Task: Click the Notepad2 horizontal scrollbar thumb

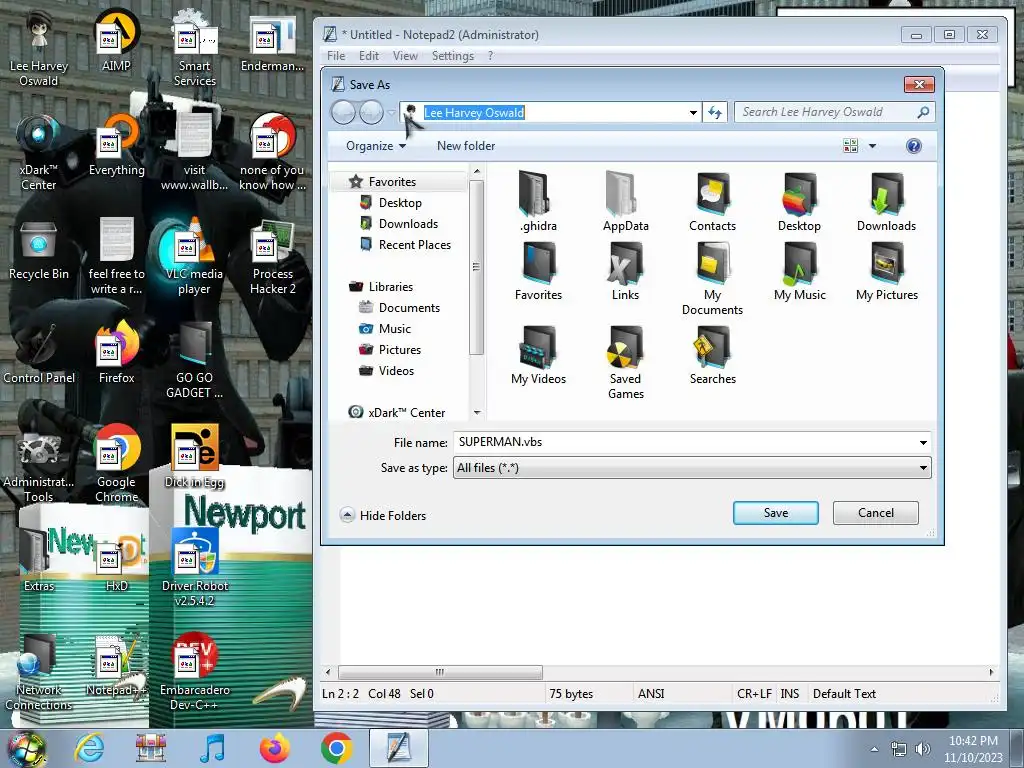Action: click(440, 672)
